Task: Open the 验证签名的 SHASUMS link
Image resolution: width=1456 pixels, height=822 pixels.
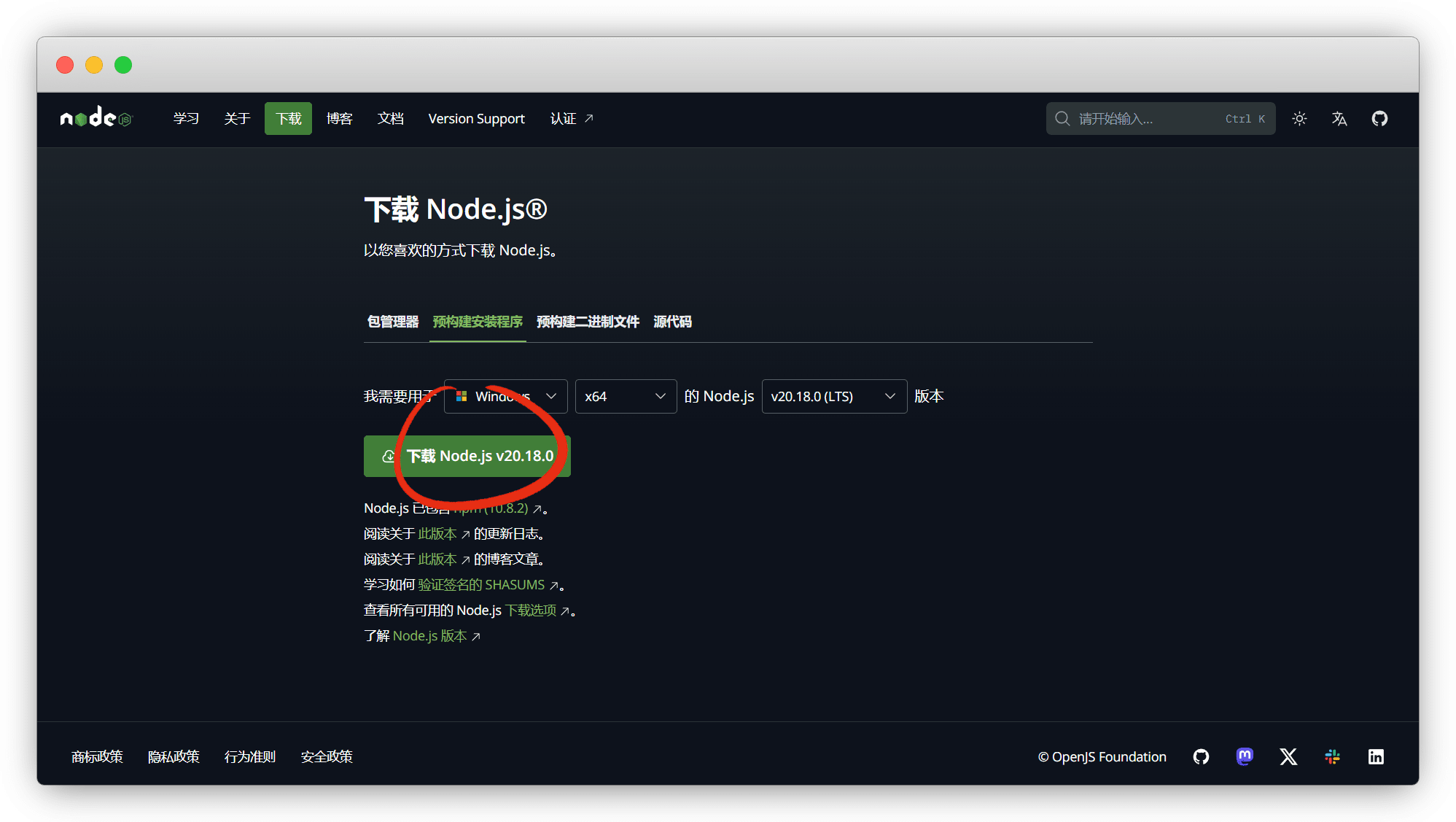Action: (481, 585)
